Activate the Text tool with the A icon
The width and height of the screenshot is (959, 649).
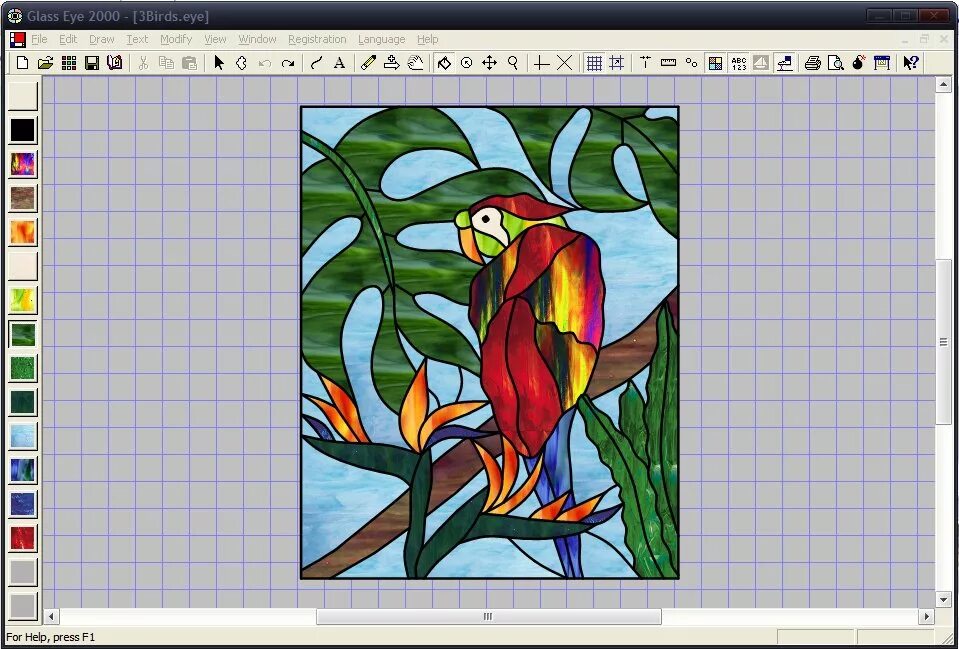click(340, 62)
